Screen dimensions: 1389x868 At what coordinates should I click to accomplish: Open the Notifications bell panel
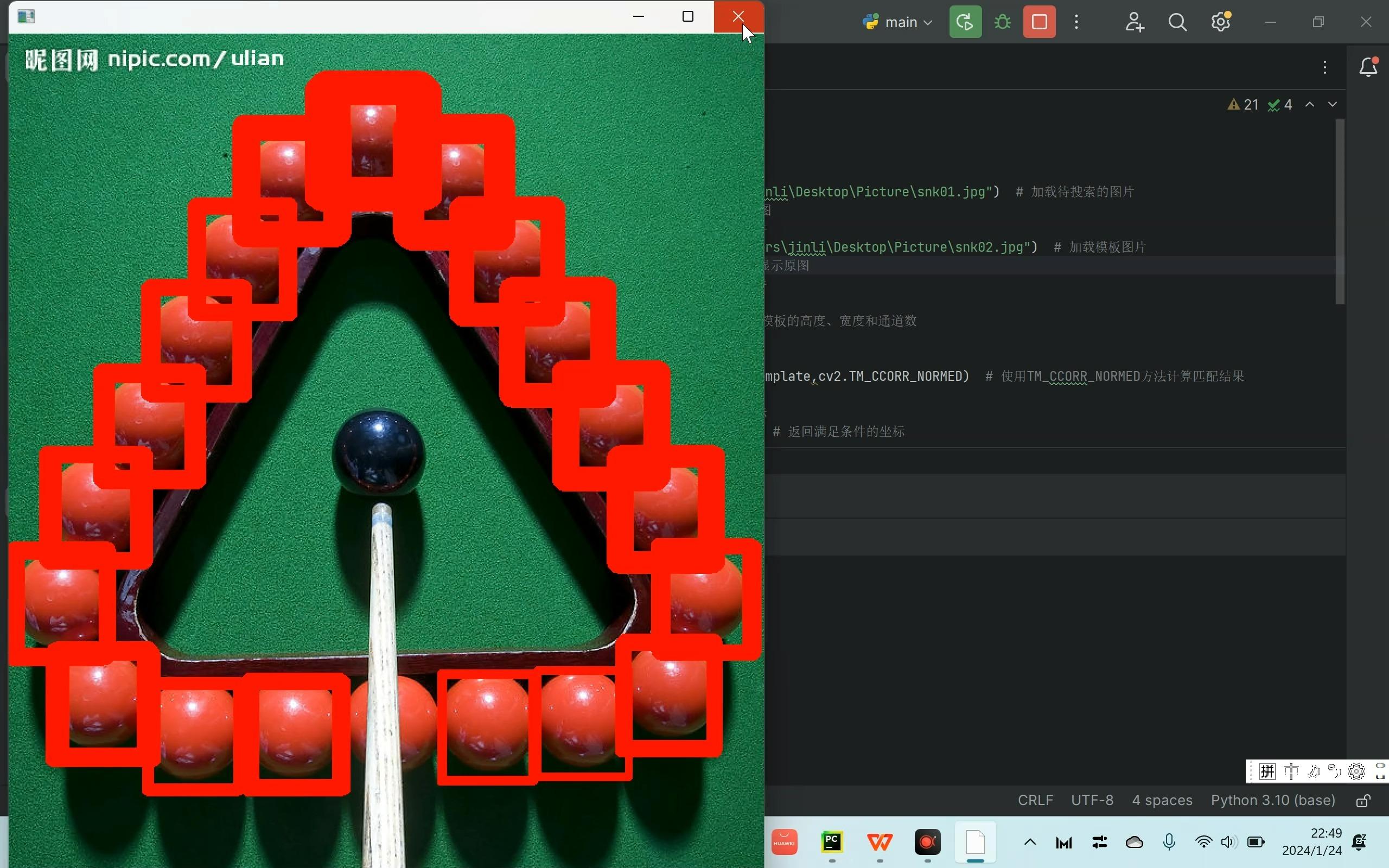click(x=1368, y=67)
